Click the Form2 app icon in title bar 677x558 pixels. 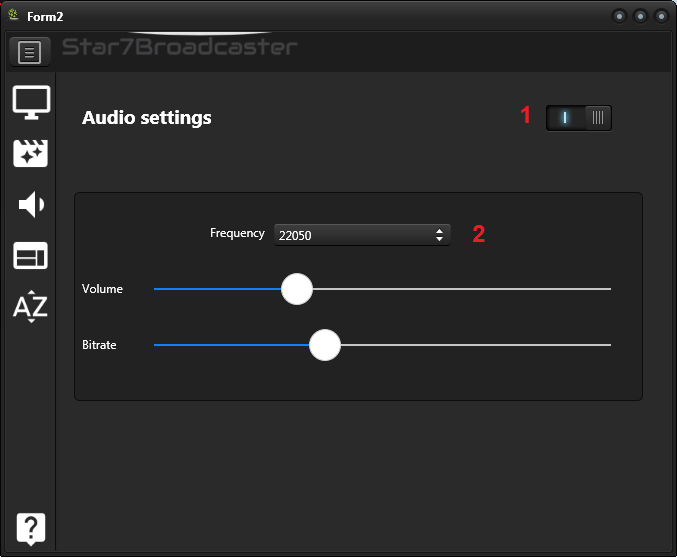pos(13,15)
